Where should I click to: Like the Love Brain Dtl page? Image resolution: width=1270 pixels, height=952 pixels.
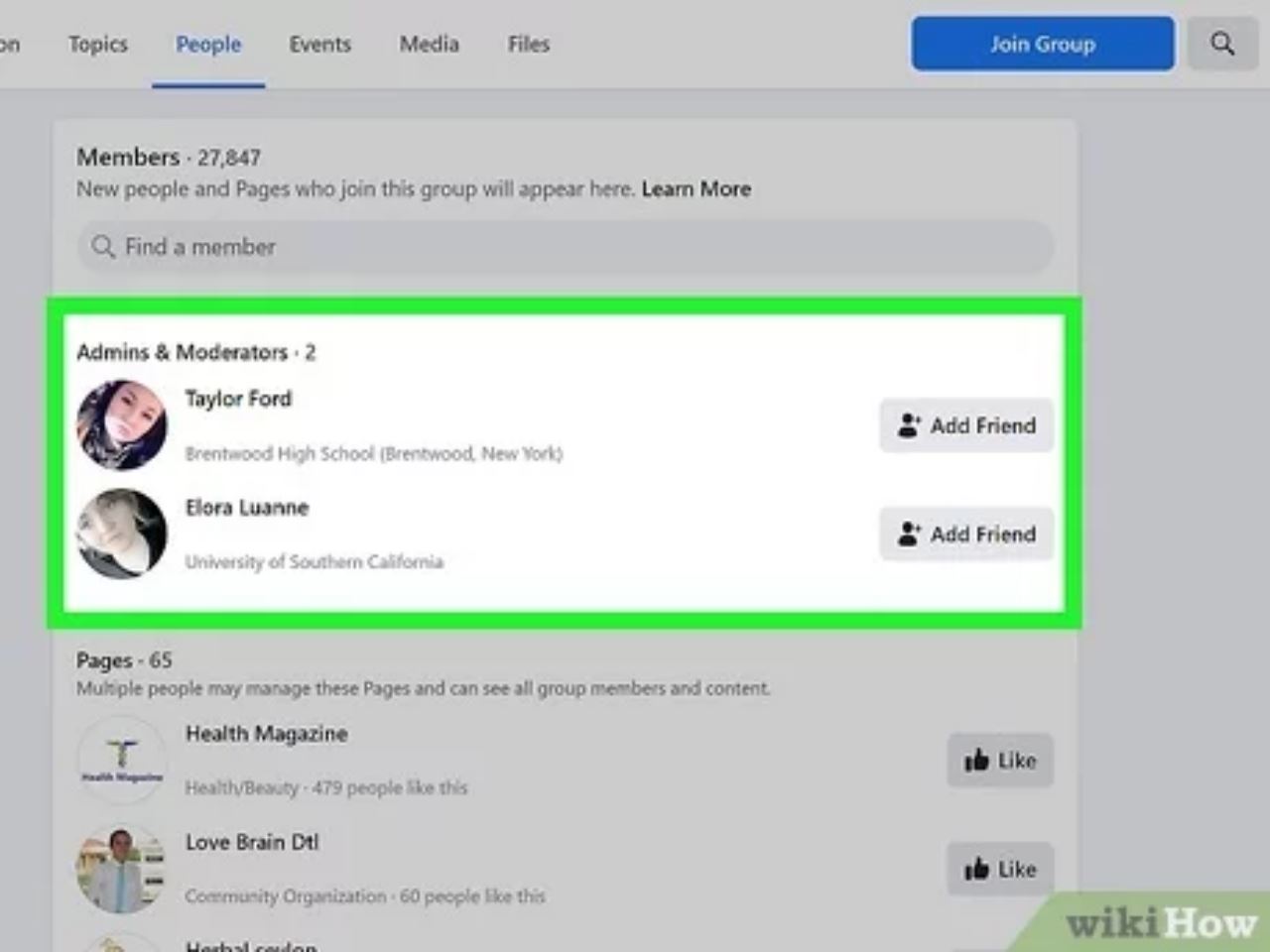[1000, 869]
